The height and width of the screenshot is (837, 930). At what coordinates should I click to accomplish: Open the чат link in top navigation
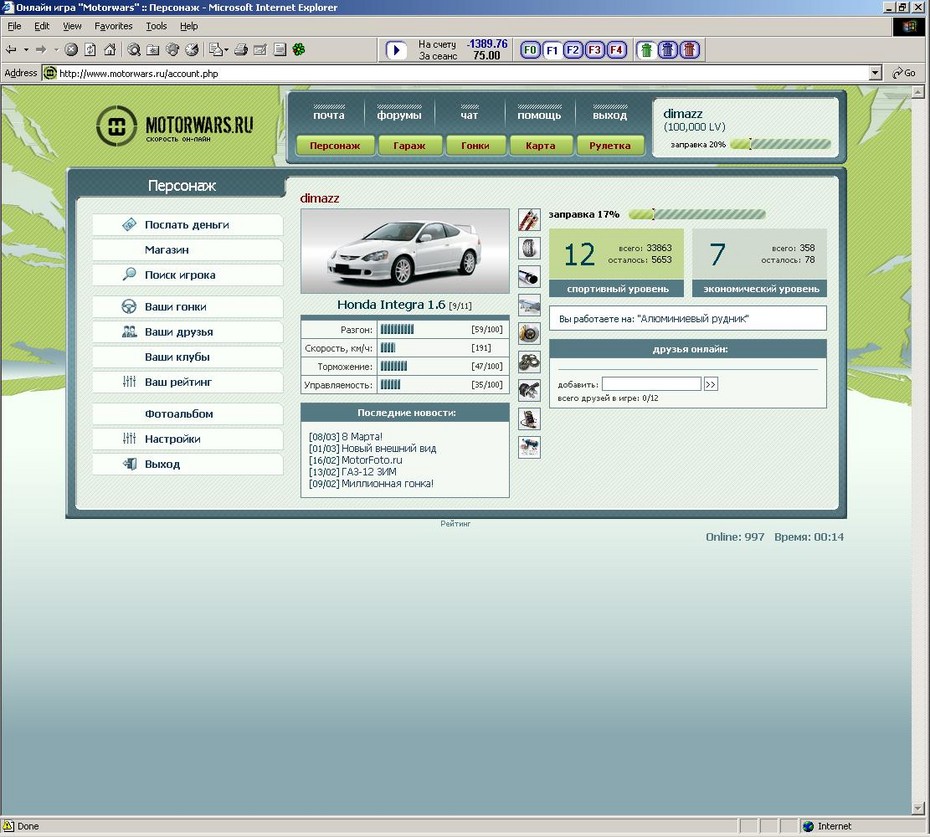[469, 114]
